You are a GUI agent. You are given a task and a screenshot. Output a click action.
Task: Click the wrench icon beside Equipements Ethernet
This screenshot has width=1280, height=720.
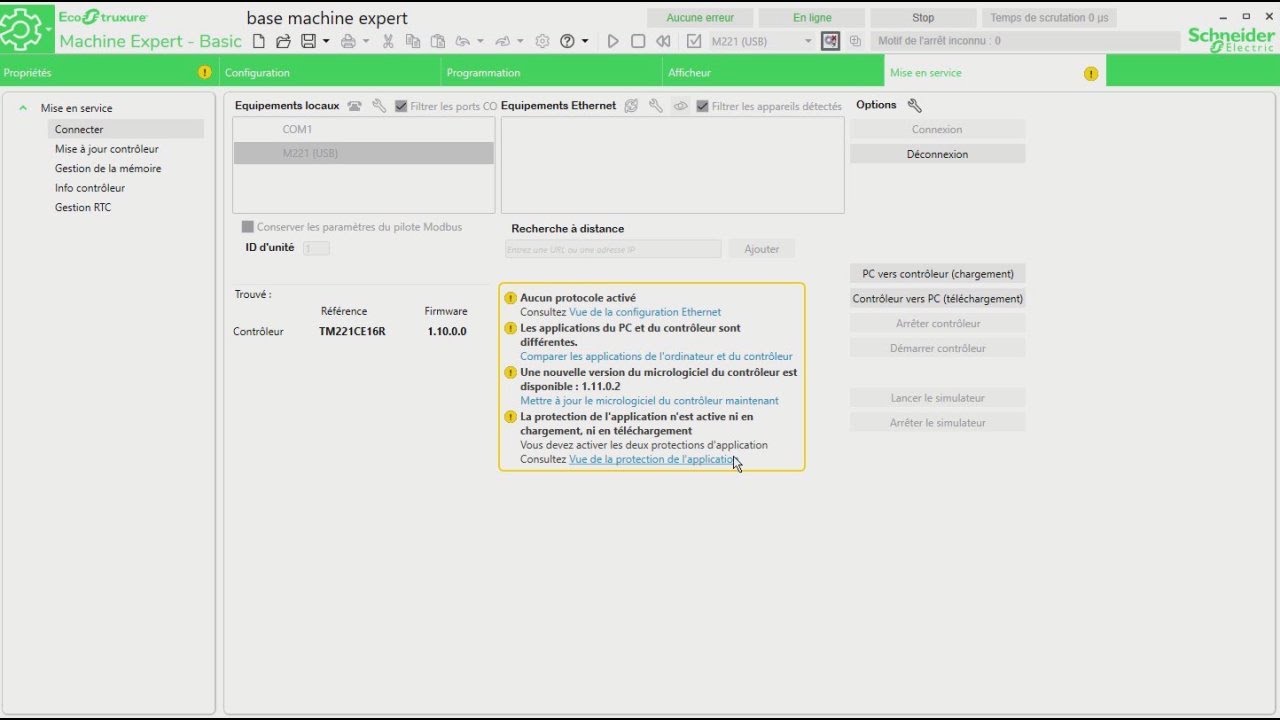point(656,106)
